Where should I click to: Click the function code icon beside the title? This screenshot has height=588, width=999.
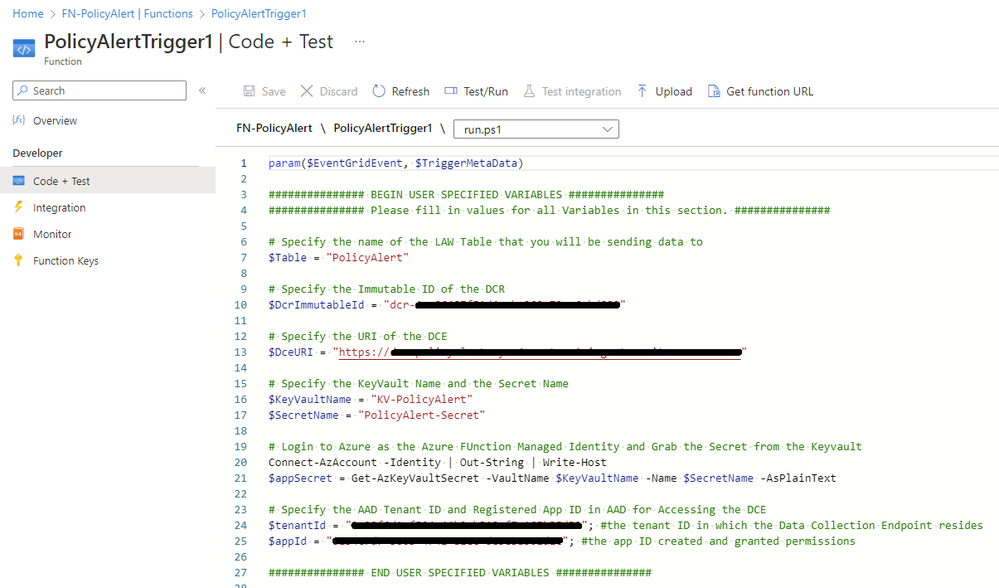(24, 49)
